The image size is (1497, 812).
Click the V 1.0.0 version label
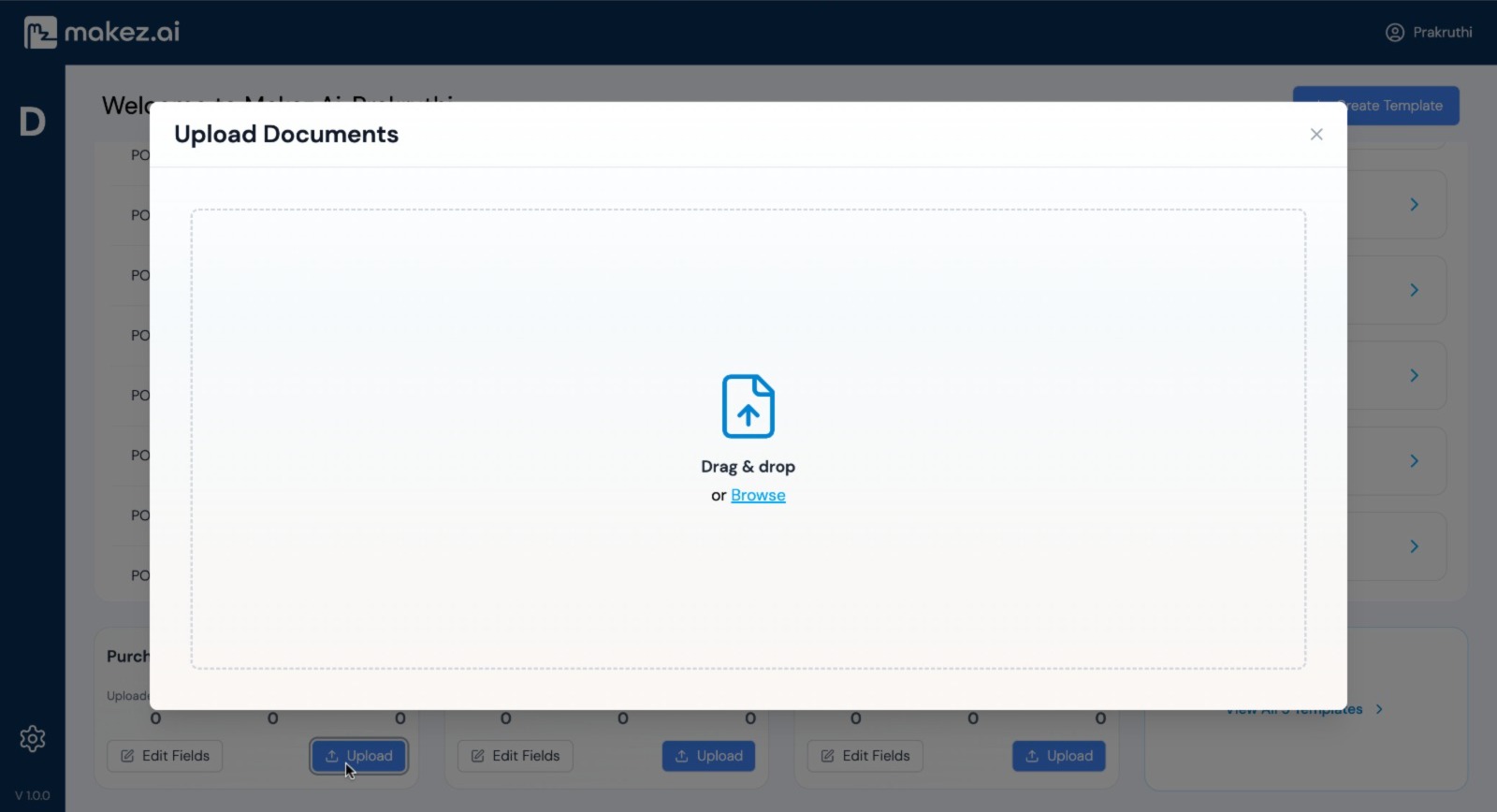pos(33,796)
